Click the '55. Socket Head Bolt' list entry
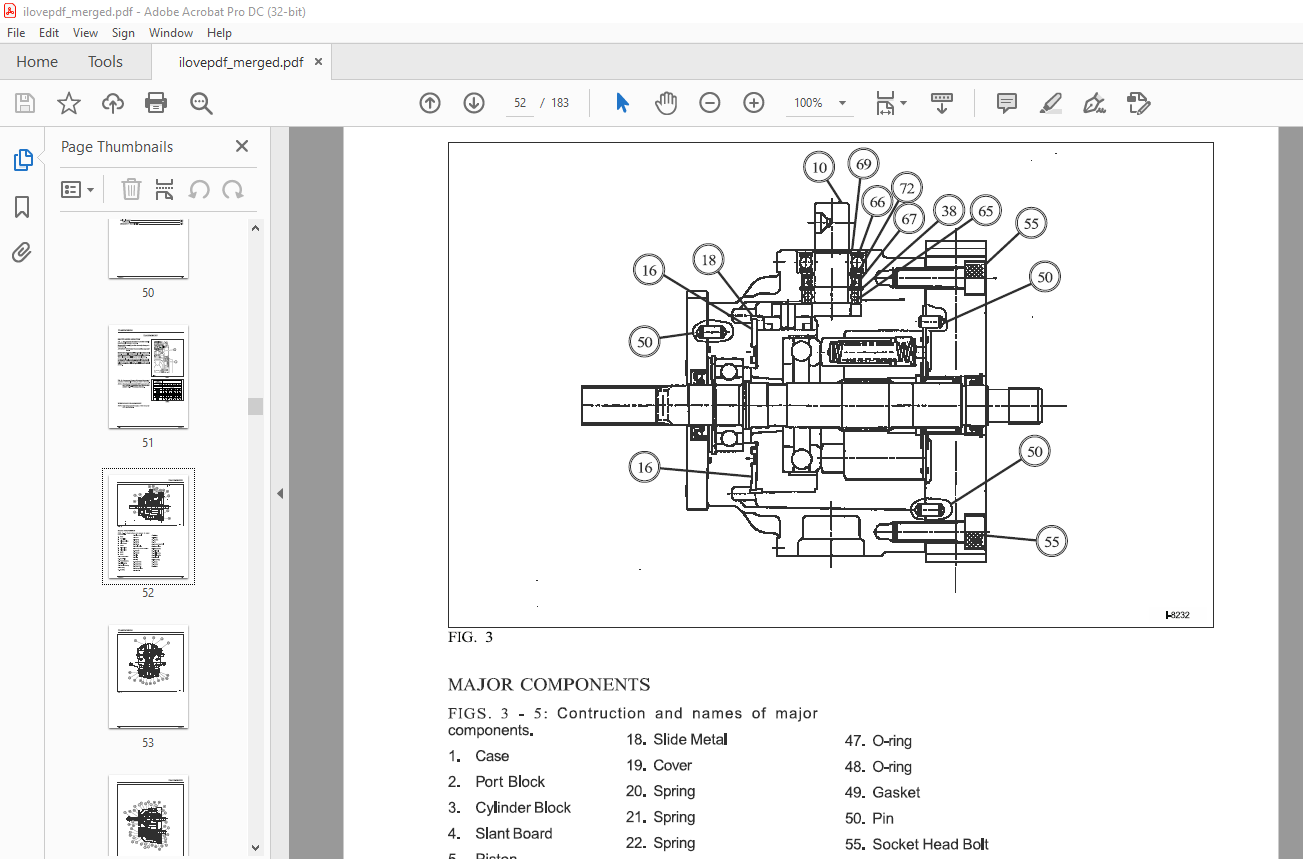Screen dimensions: 1303x859 (917, 844)
